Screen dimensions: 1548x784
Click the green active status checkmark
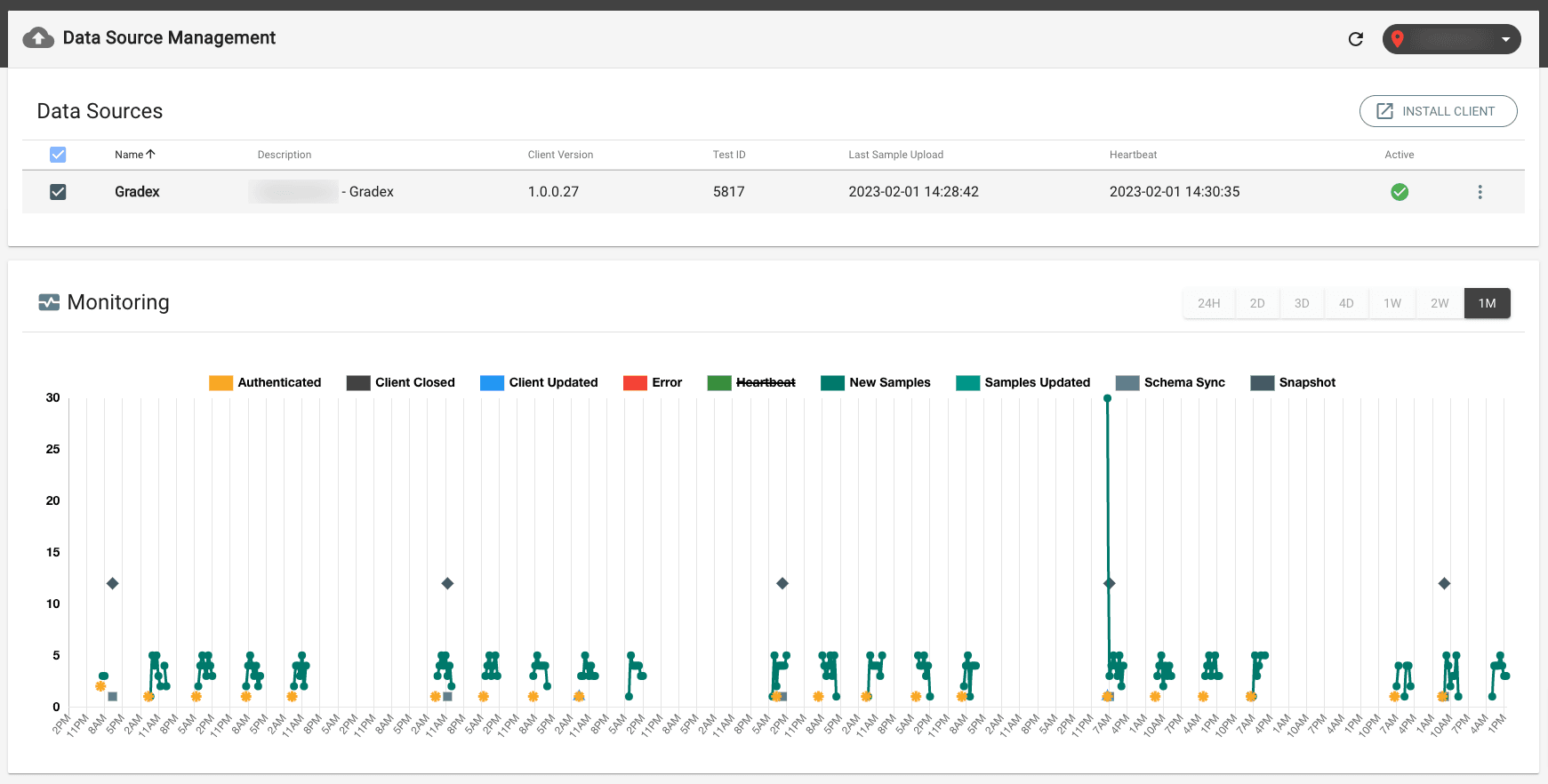click(1400, 192)
